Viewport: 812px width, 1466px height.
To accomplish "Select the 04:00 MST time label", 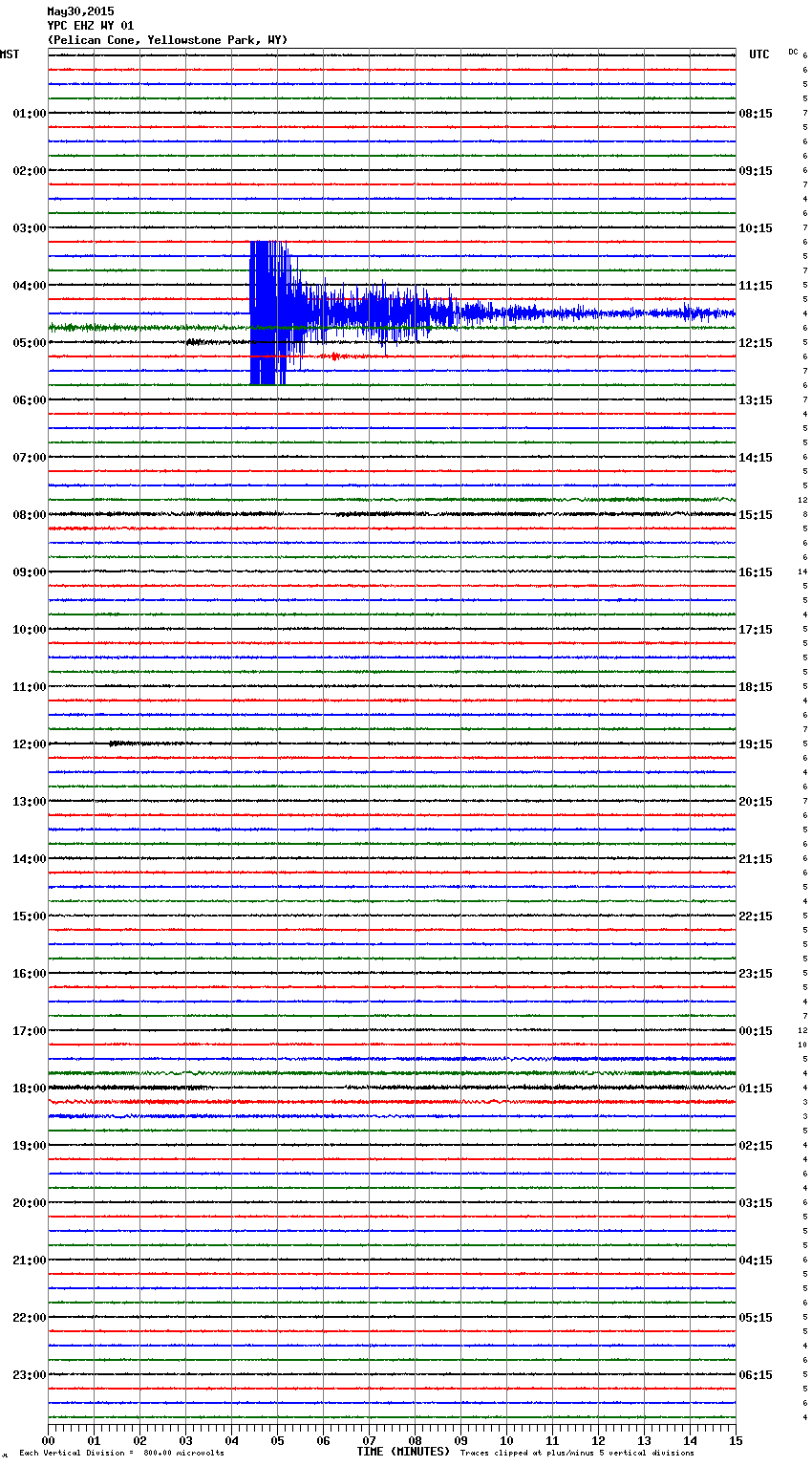I will point(30,286).
